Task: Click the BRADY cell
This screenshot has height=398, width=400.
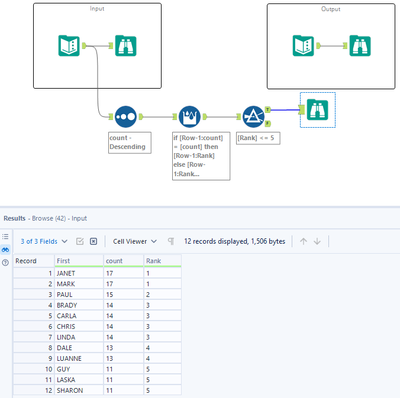Action: [79, 305]
